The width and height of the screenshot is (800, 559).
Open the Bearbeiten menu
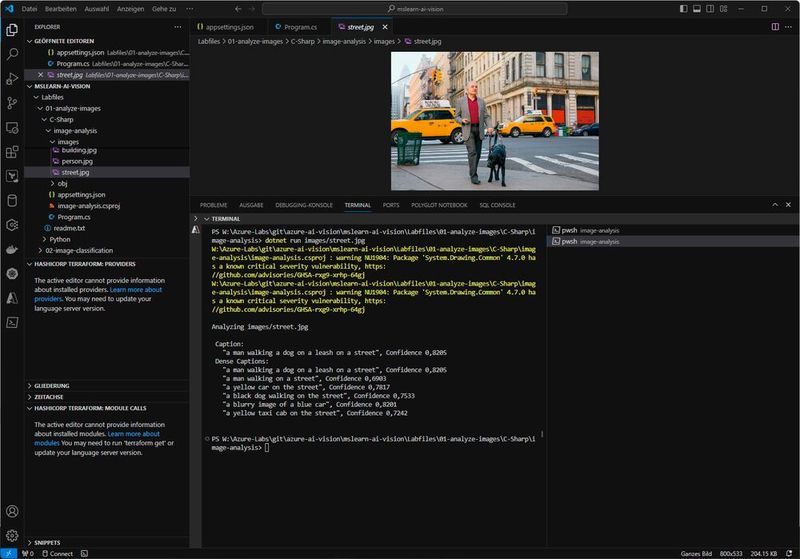(x=62, y=9)
